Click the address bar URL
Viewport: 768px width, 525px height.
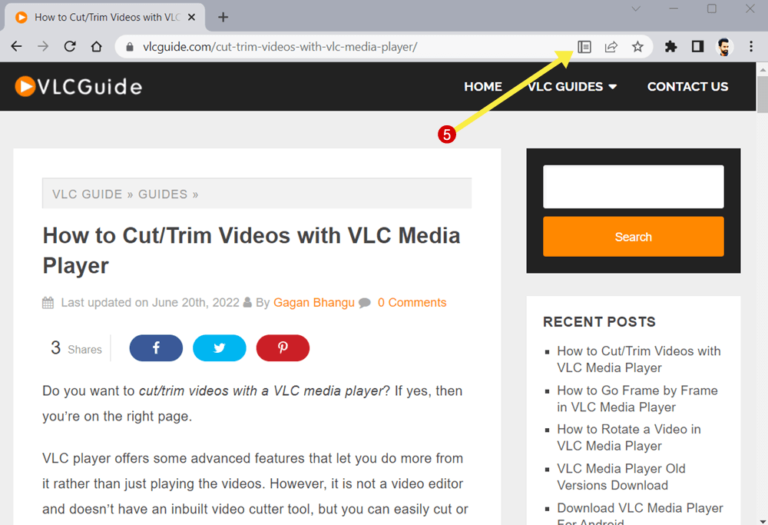pyautogui.click(x=280, y=47)
